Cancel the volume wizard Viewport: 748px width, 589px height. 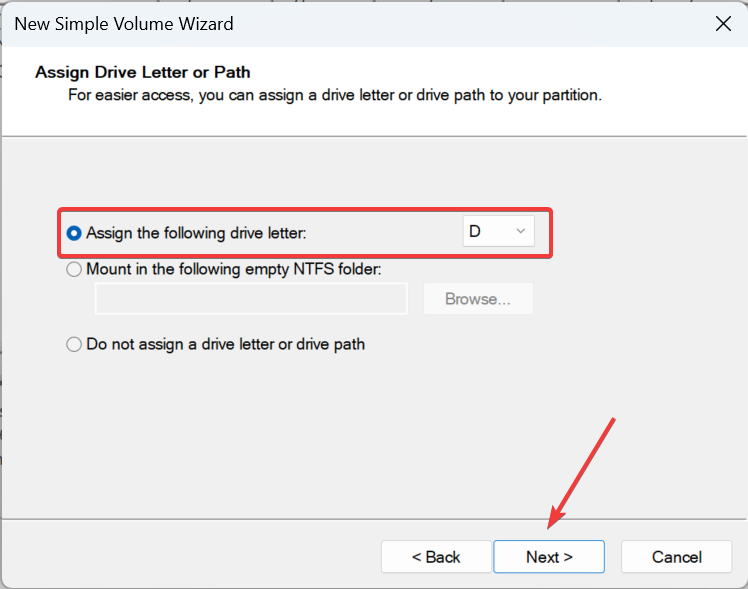coord(677,557)
